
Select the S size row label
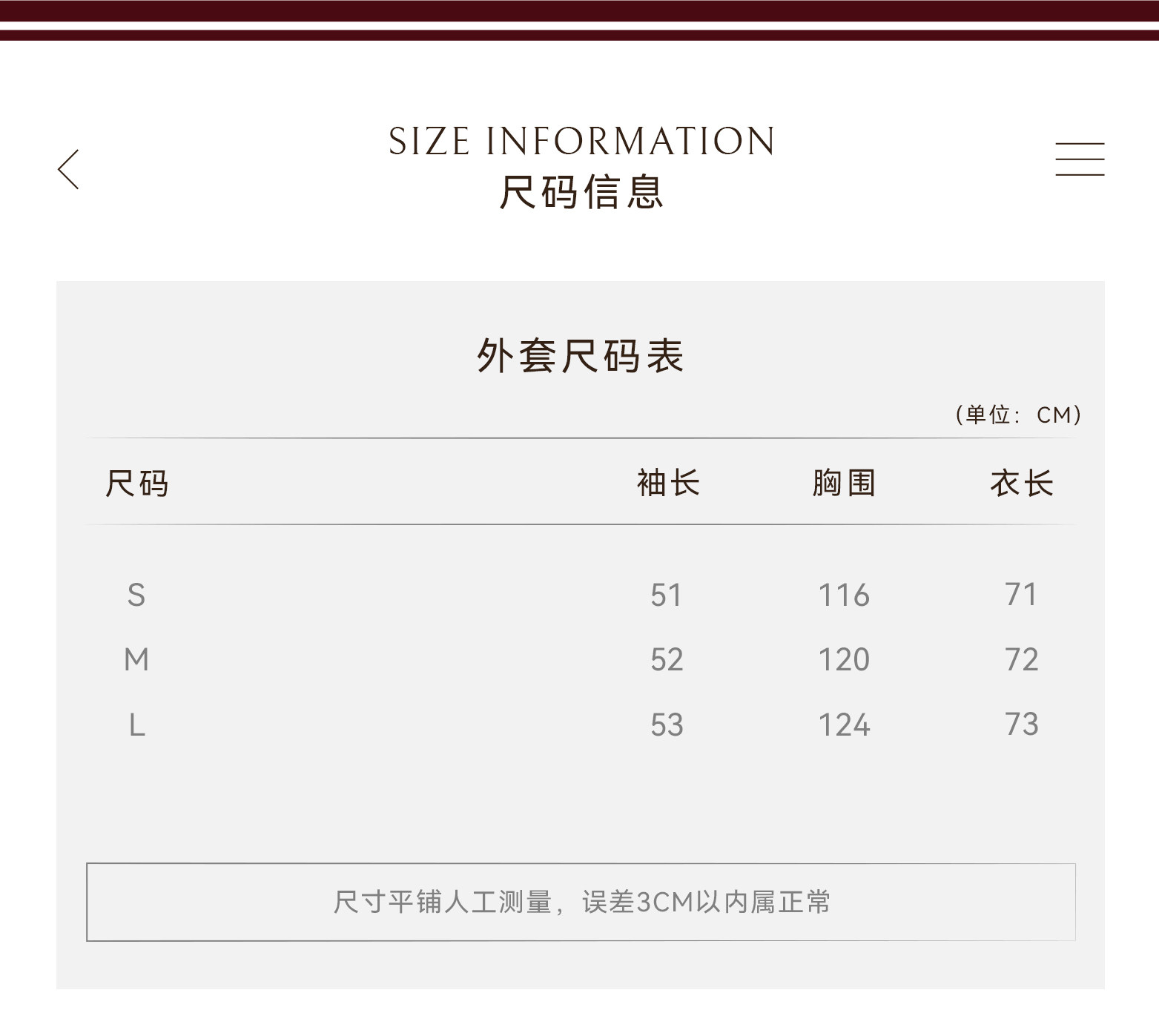pos(136,595)
